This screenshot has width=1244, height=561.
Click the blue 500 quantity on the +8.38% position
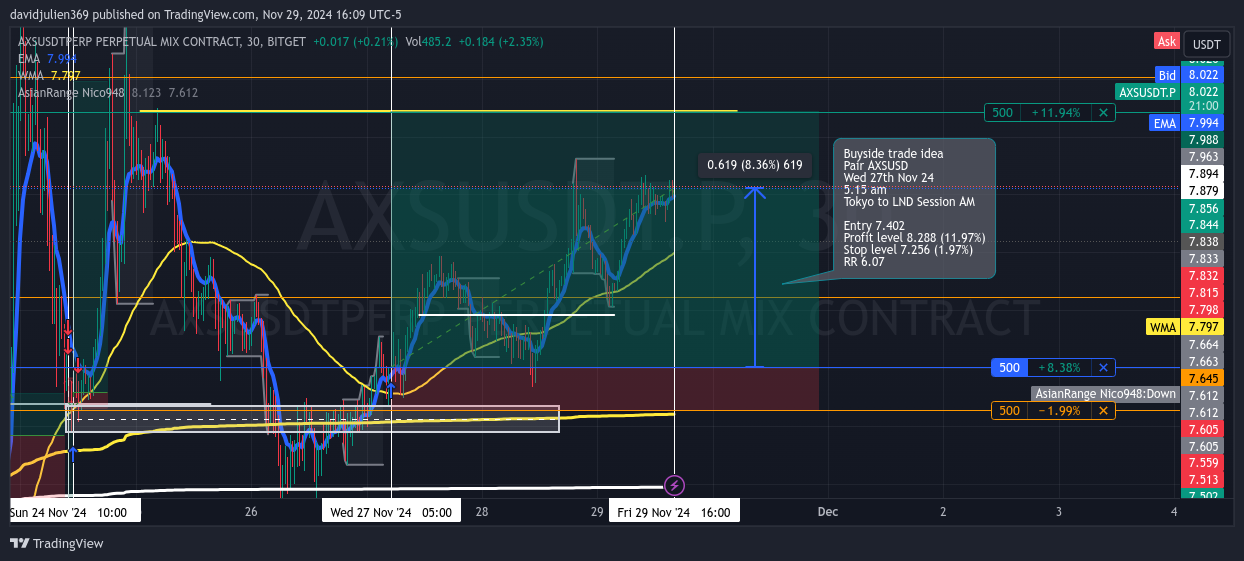(1009, 368)
